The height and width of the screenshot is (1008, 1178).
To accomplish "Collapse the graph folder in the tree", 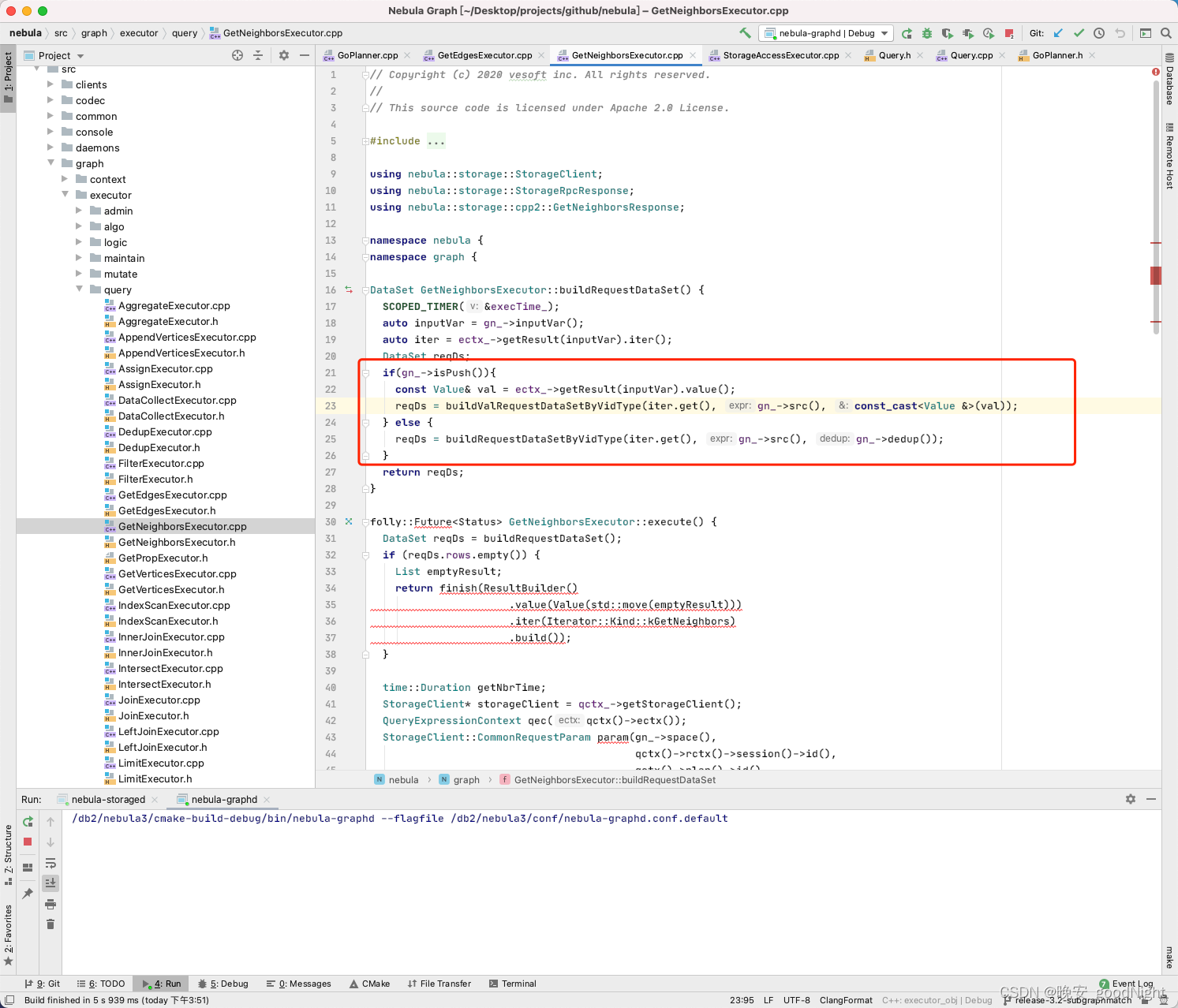I will tap(51, 163).
